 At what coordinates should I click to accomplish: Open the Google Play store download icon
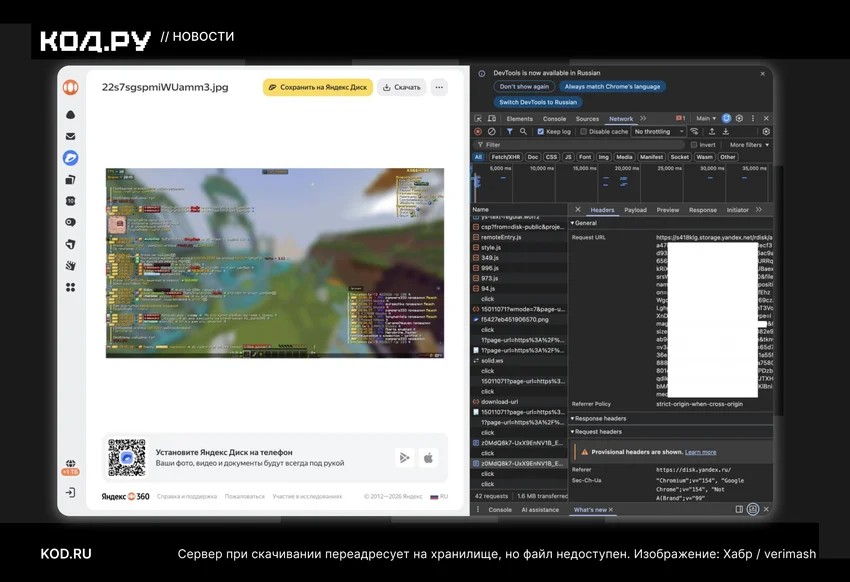point(404,458)
